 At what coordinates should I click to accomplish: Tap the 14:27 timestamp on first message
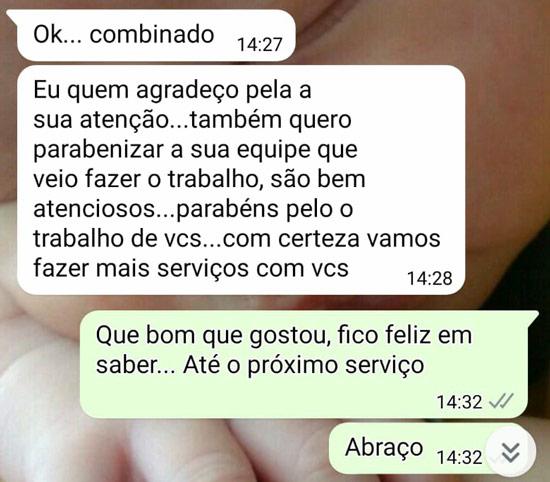click(260, 45)
